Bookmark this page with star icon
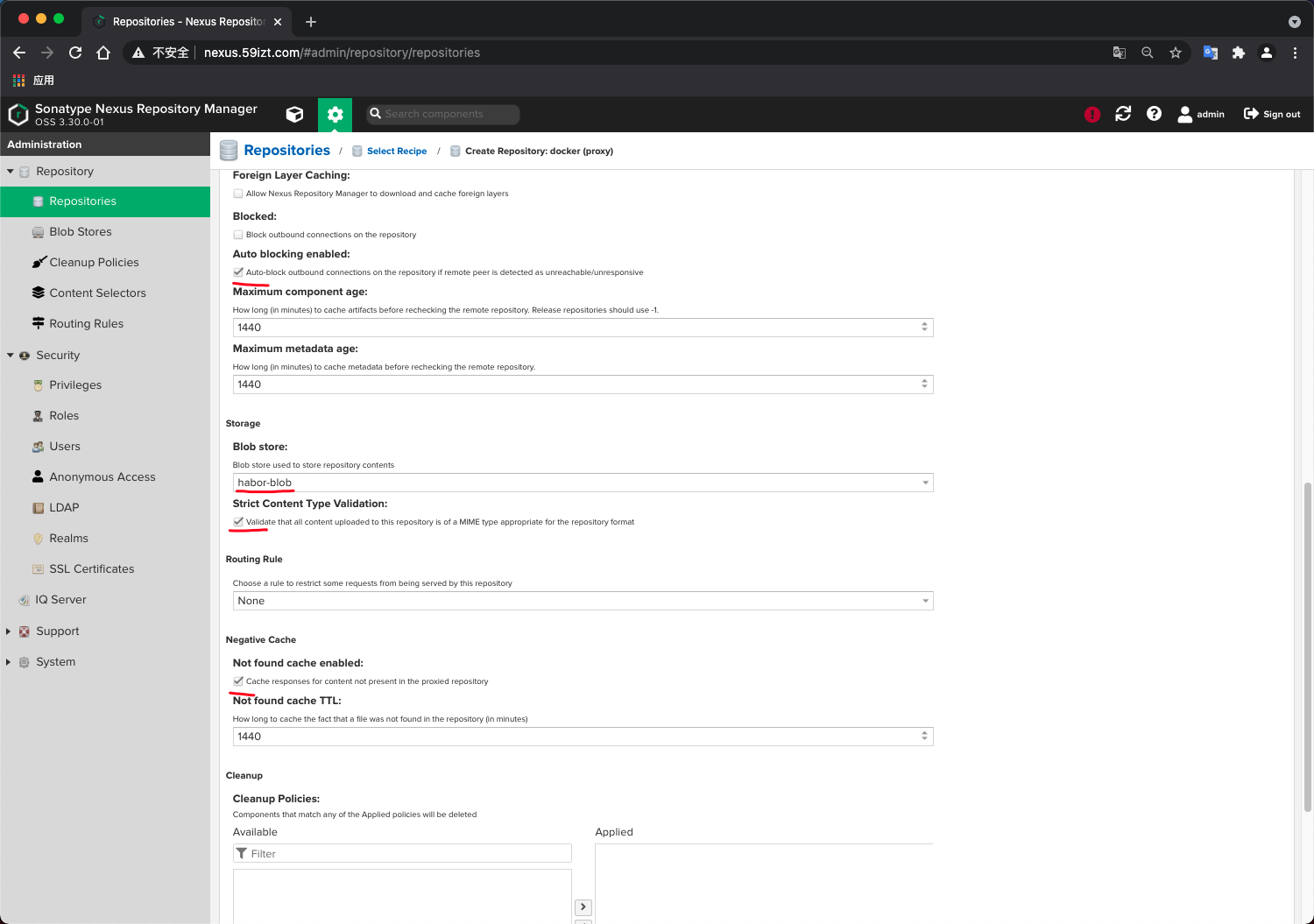Viewport: 1314px width, 924px height. click(1176, 53)
